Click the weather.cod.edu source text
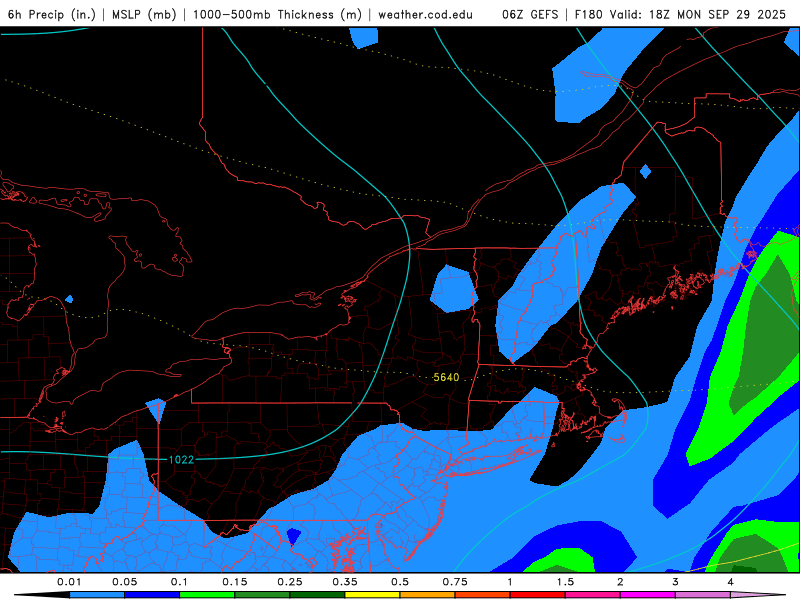 click(x=425, y=14)
